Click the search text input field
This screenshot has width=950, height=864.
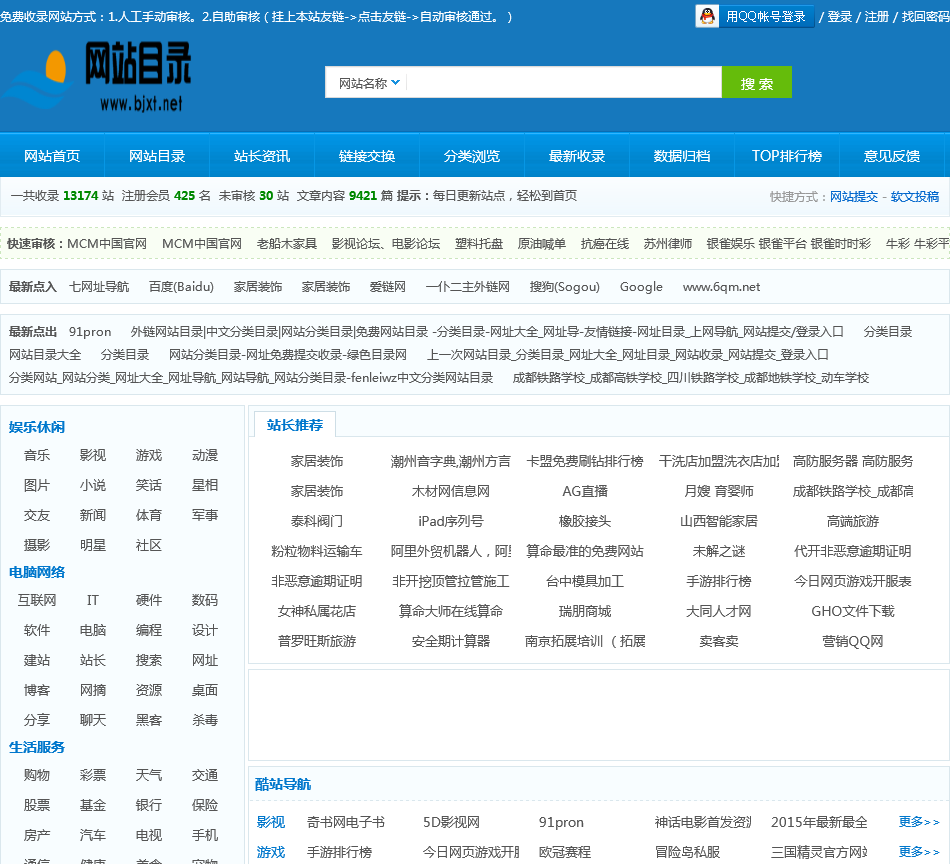563,83
